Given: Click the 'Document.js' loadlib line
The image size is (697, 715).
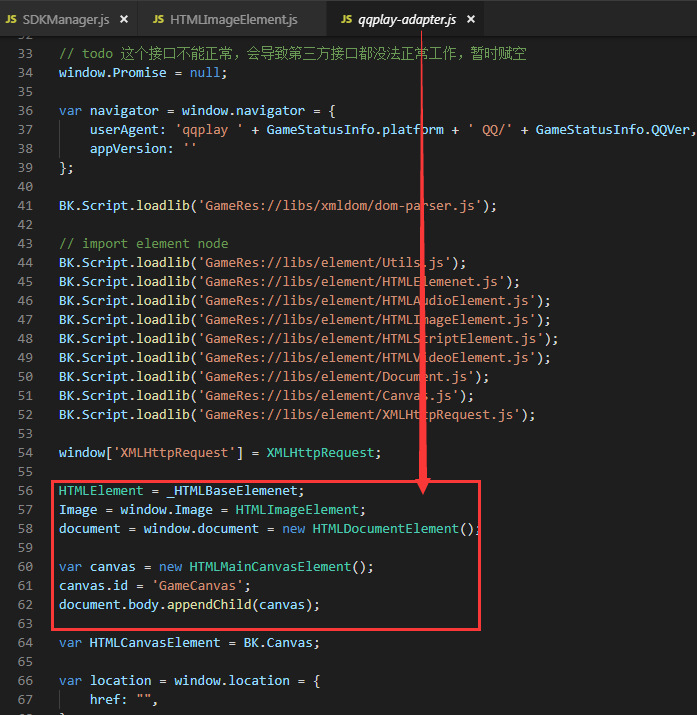Looking at the screenshot, I should pos(274,377).
